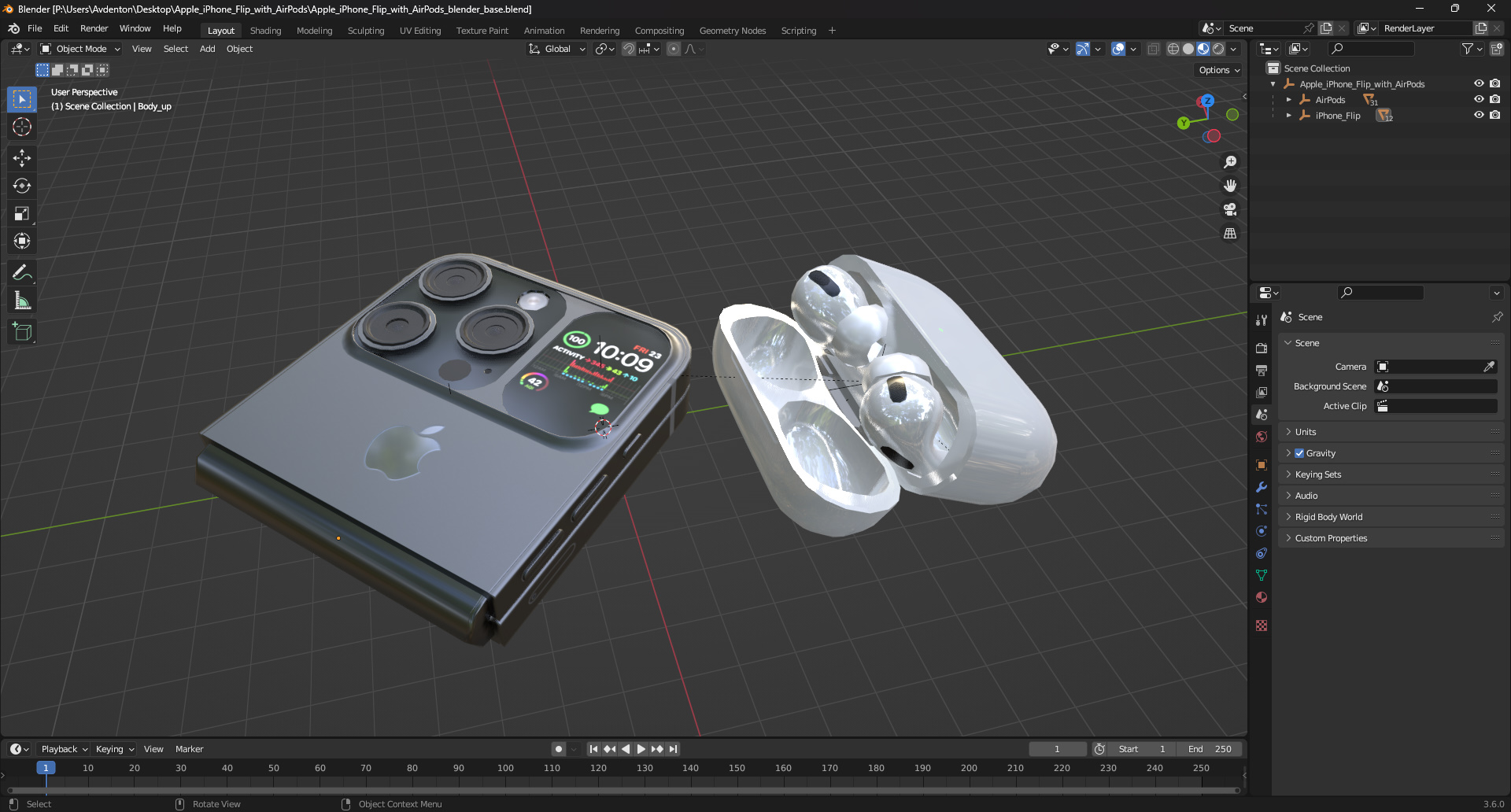Open the Playback popover in timeline

pos(64,749)
